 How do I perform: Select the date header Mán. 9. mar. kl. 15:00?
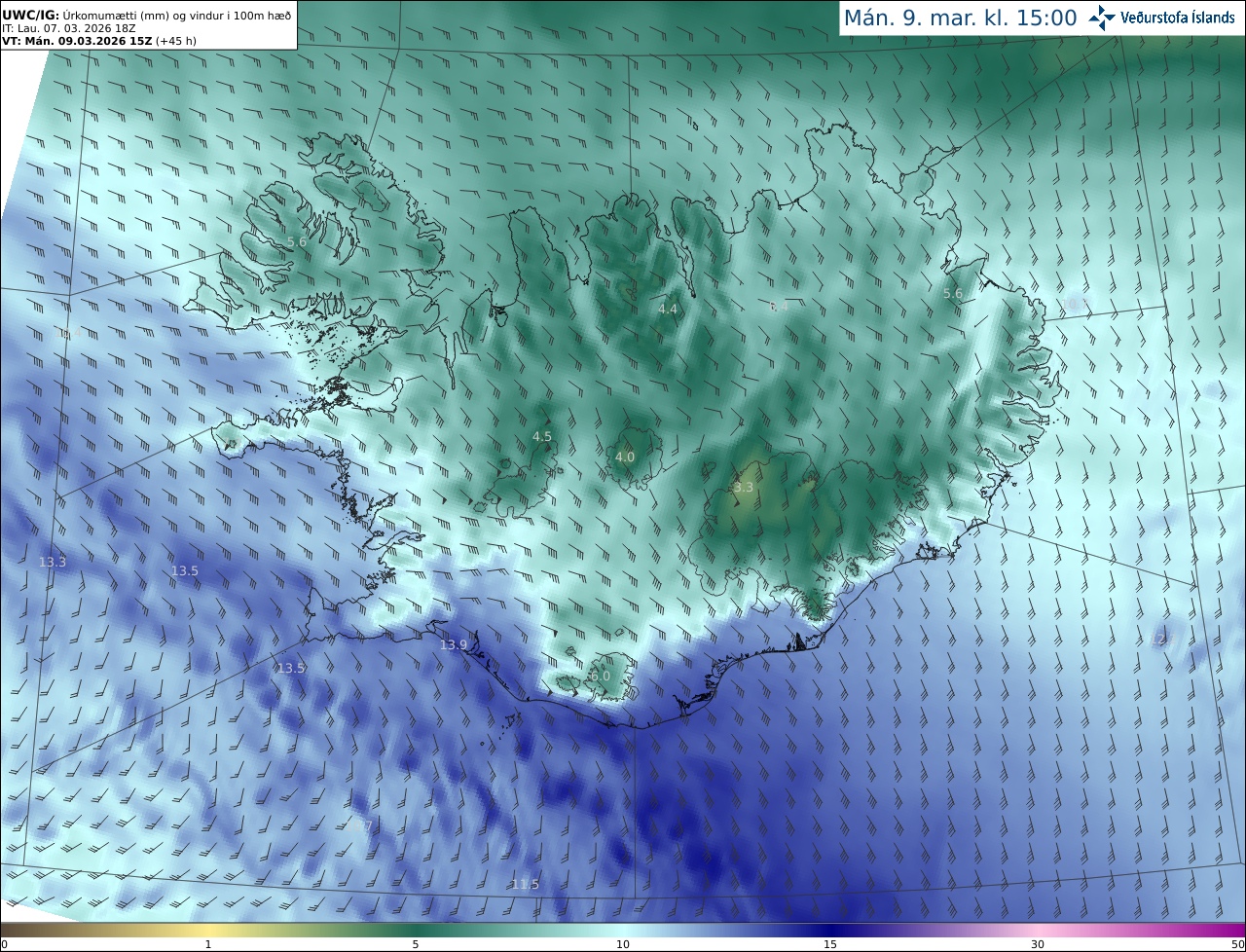tap(960, 18)
